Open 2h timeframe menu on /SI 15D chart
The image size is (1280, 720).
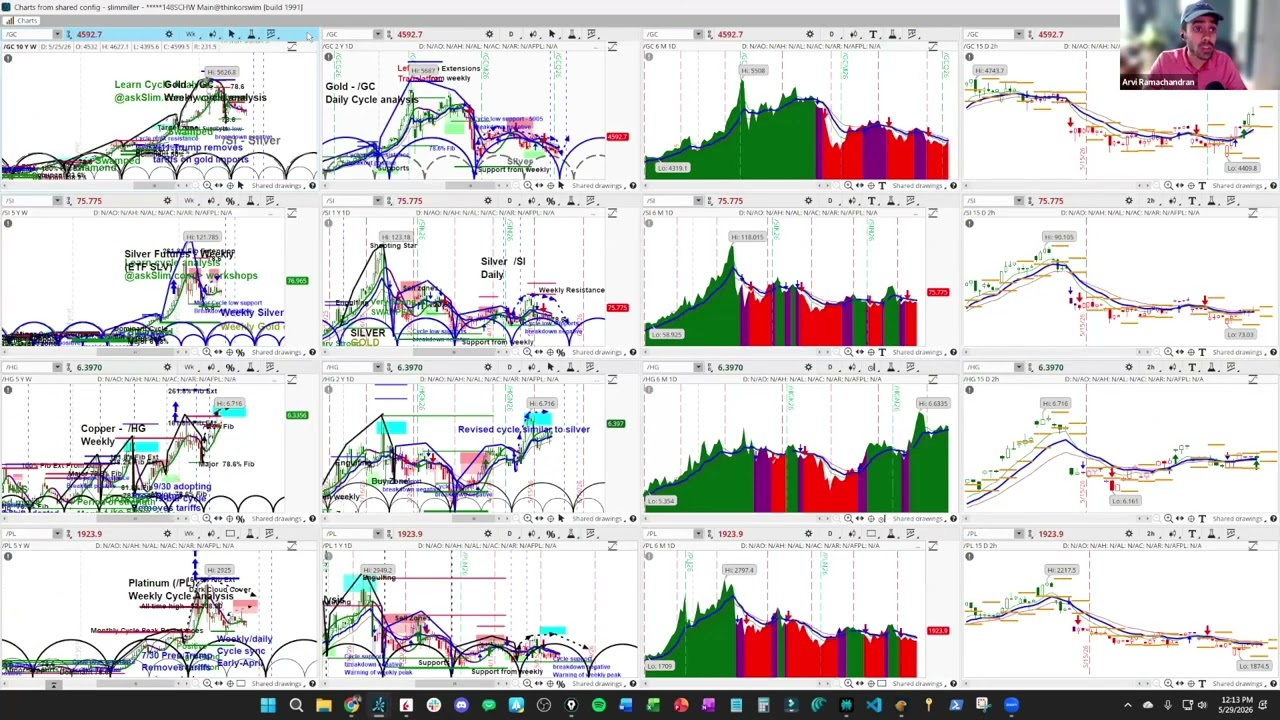(1152, 201)
